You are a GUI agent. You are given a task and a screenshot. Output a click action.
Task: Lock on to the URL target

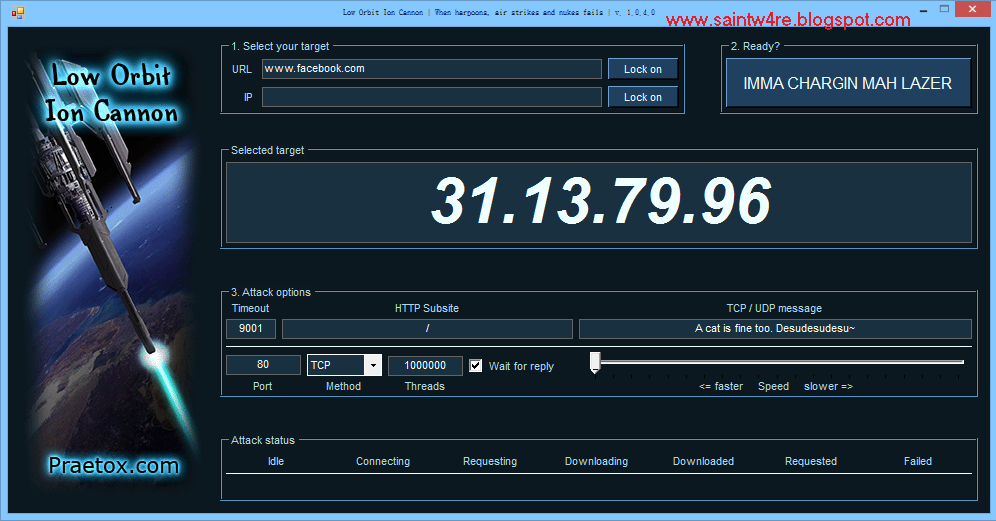pyautogui.click(x=642, y=69)
